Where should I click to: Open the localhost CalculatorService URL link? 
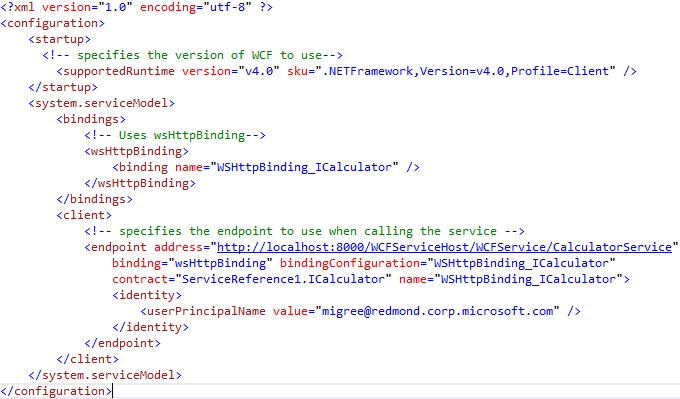445,247
